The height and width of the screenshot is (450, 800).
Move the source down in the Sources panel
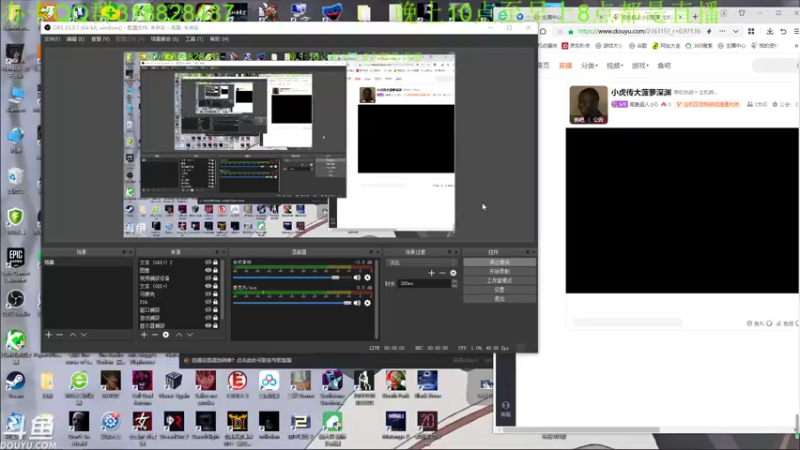[190, 335]
